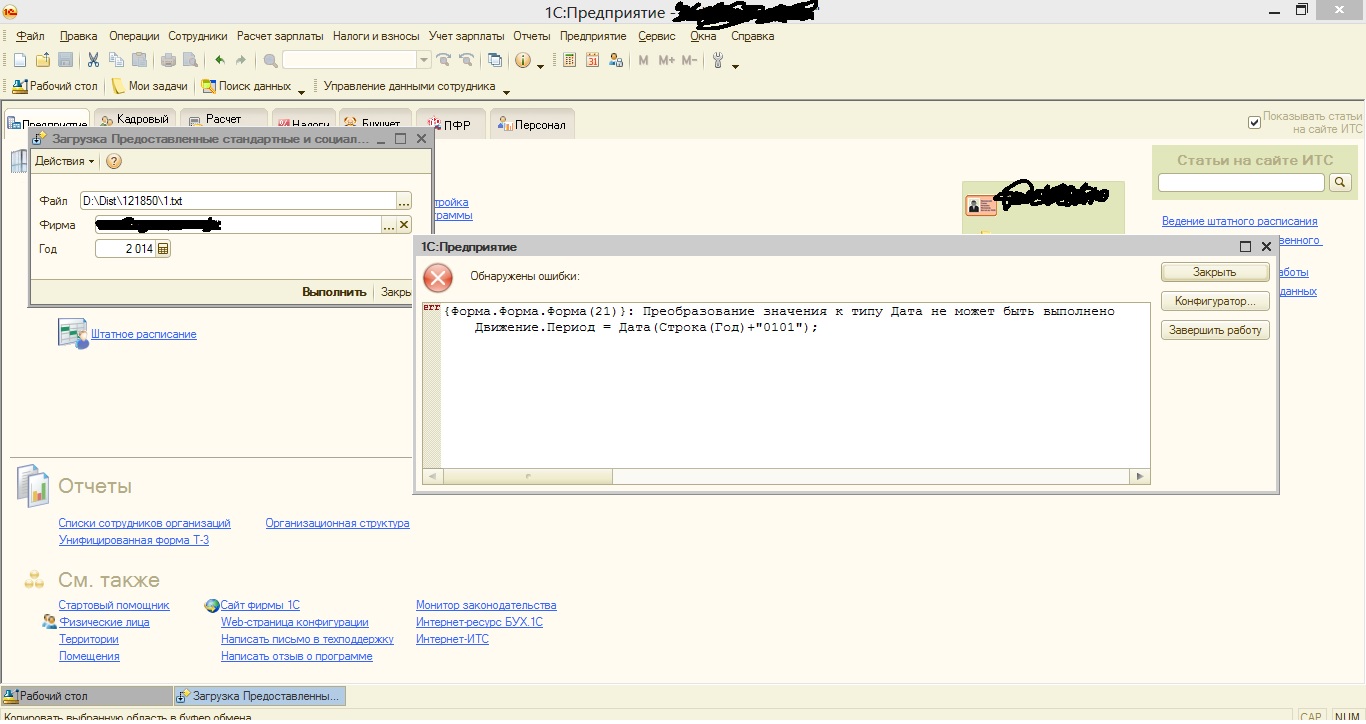Open year calculator next to Год field
1366x724 pixels.
click(x=164, y=249)
